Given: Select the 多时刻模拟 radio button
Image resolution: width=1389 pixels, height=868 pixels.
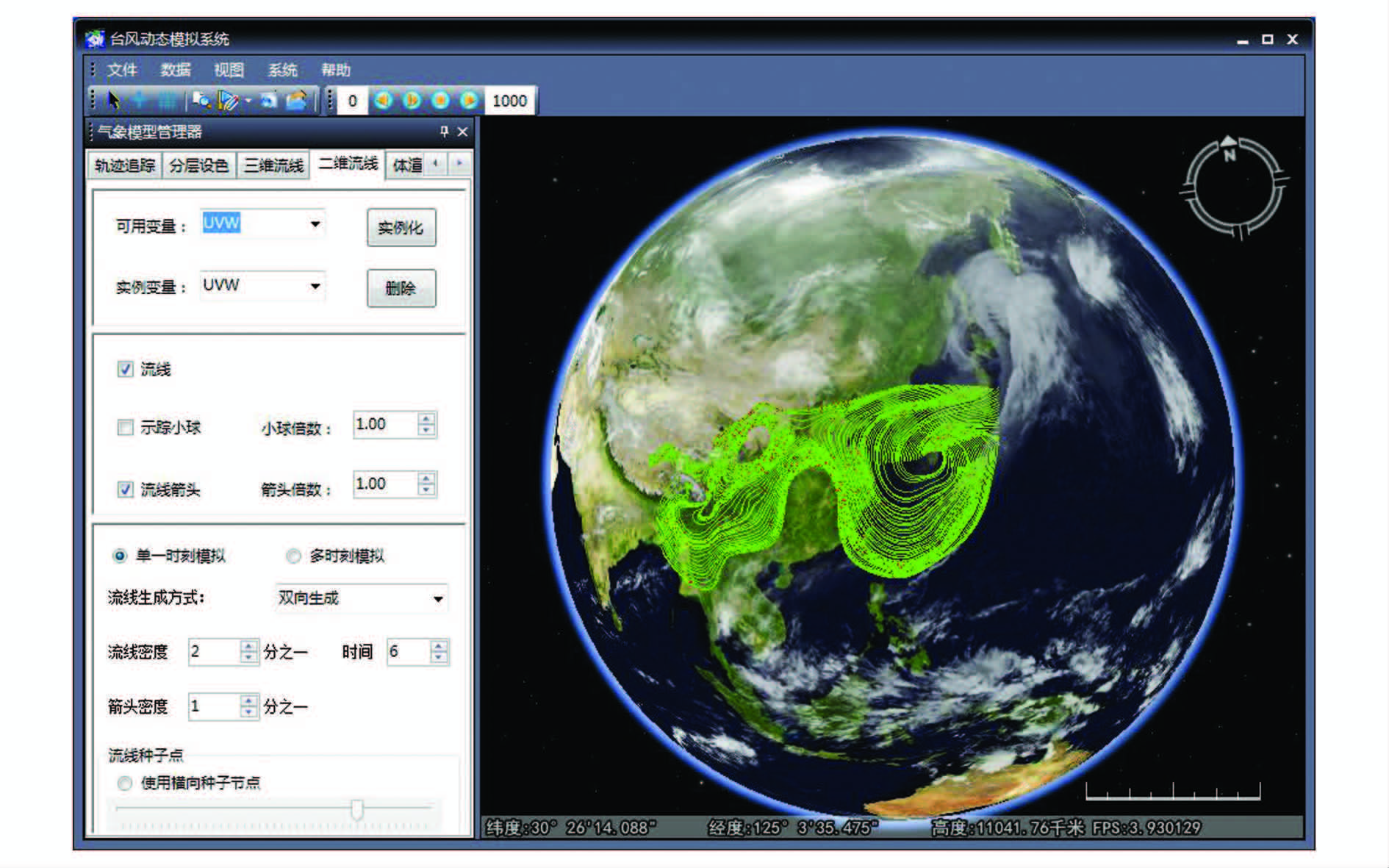Looking at the screenshot, I should click(x=293, y=556).
